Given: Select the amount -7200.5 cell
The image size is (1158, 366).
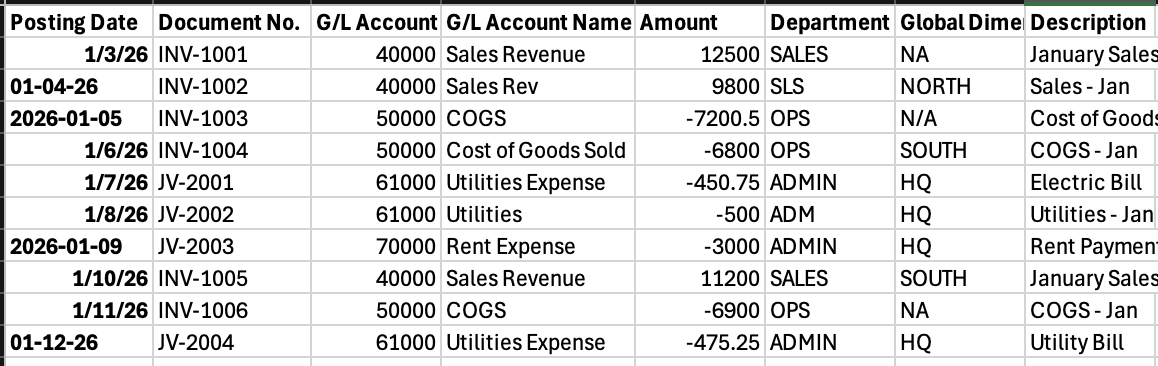Looking at the screenshot, I should [x=700, y=118].
